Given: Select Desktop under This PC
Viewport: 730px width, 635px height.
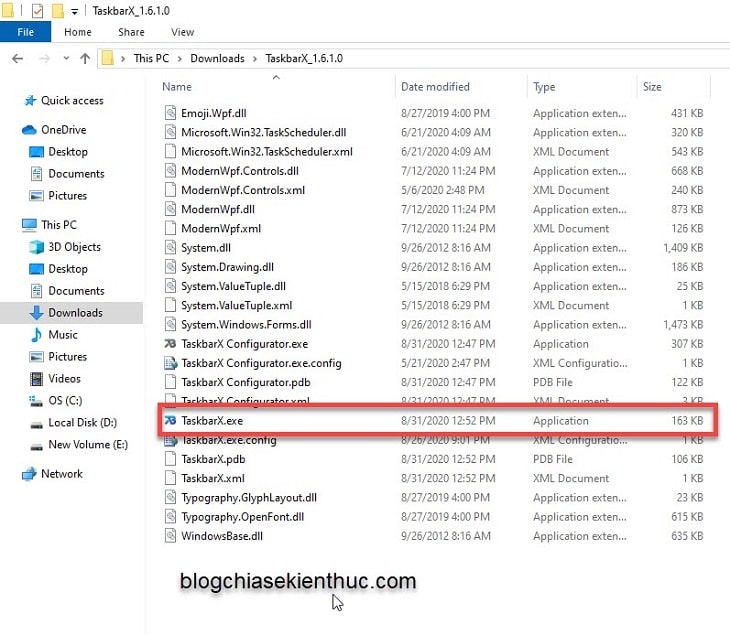Looking at the screenshot, I should pyautogui.click(x=68, y=269).
